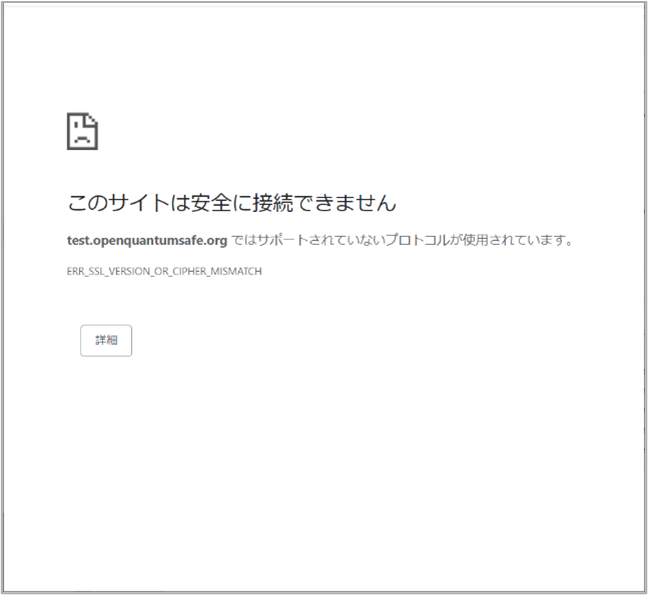The width and height of the screenshot is (648, 595).
Task: Click the sad face document icon
Action: point(82,131)
